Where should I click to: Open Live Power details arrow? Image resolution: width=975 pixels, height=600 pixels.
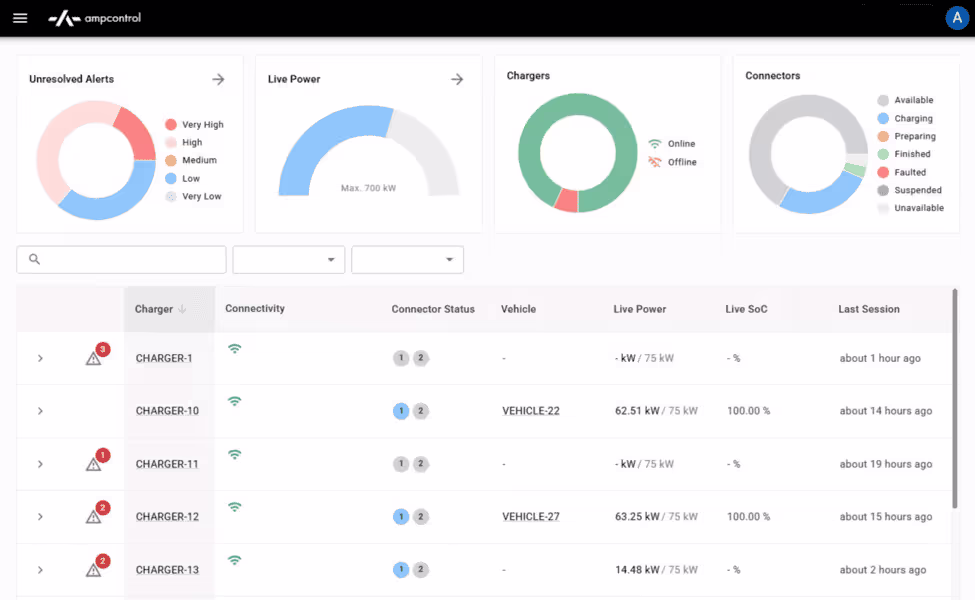click(457, 79)
